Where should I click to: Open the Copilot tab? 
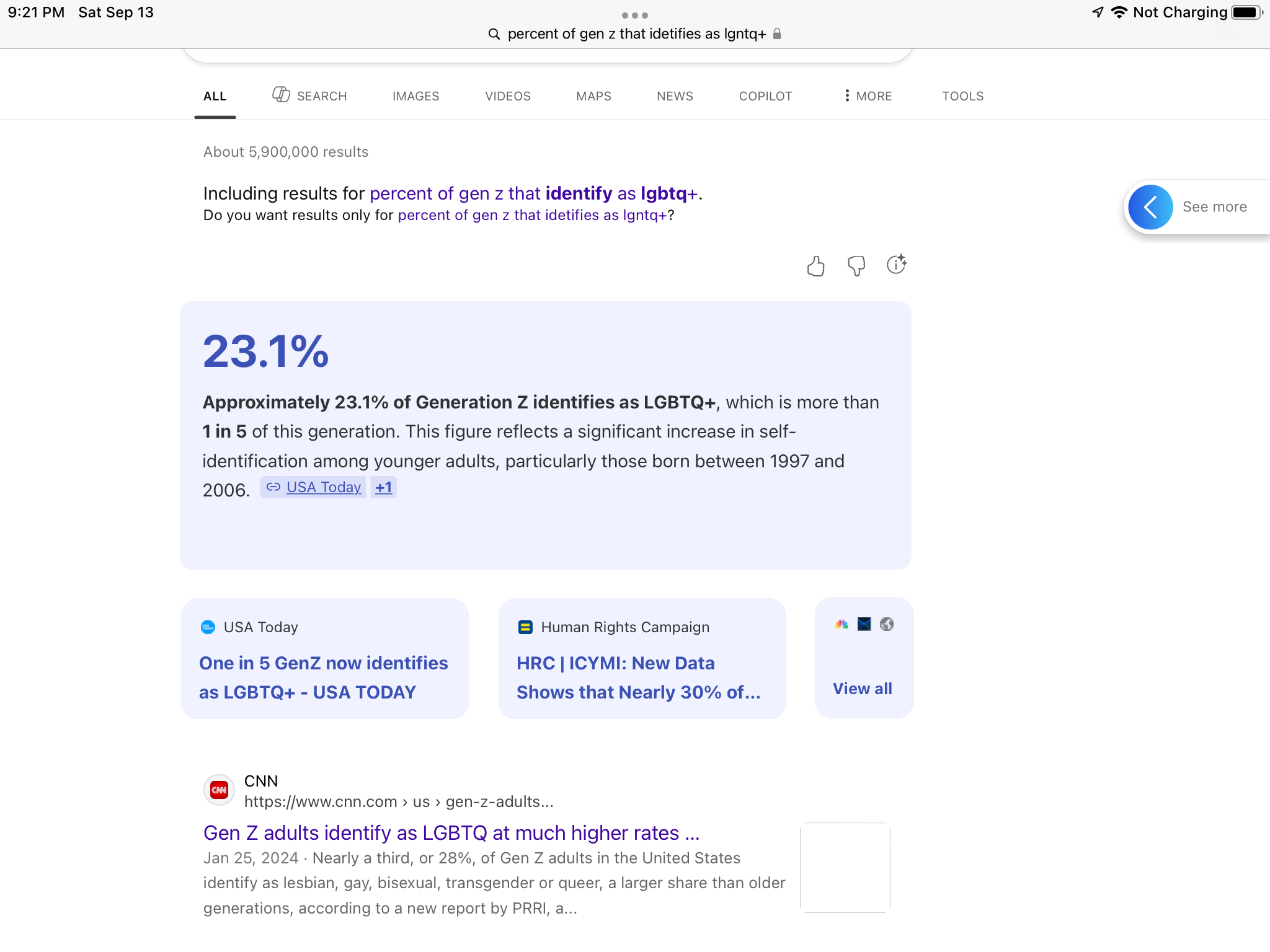[765, 96]
